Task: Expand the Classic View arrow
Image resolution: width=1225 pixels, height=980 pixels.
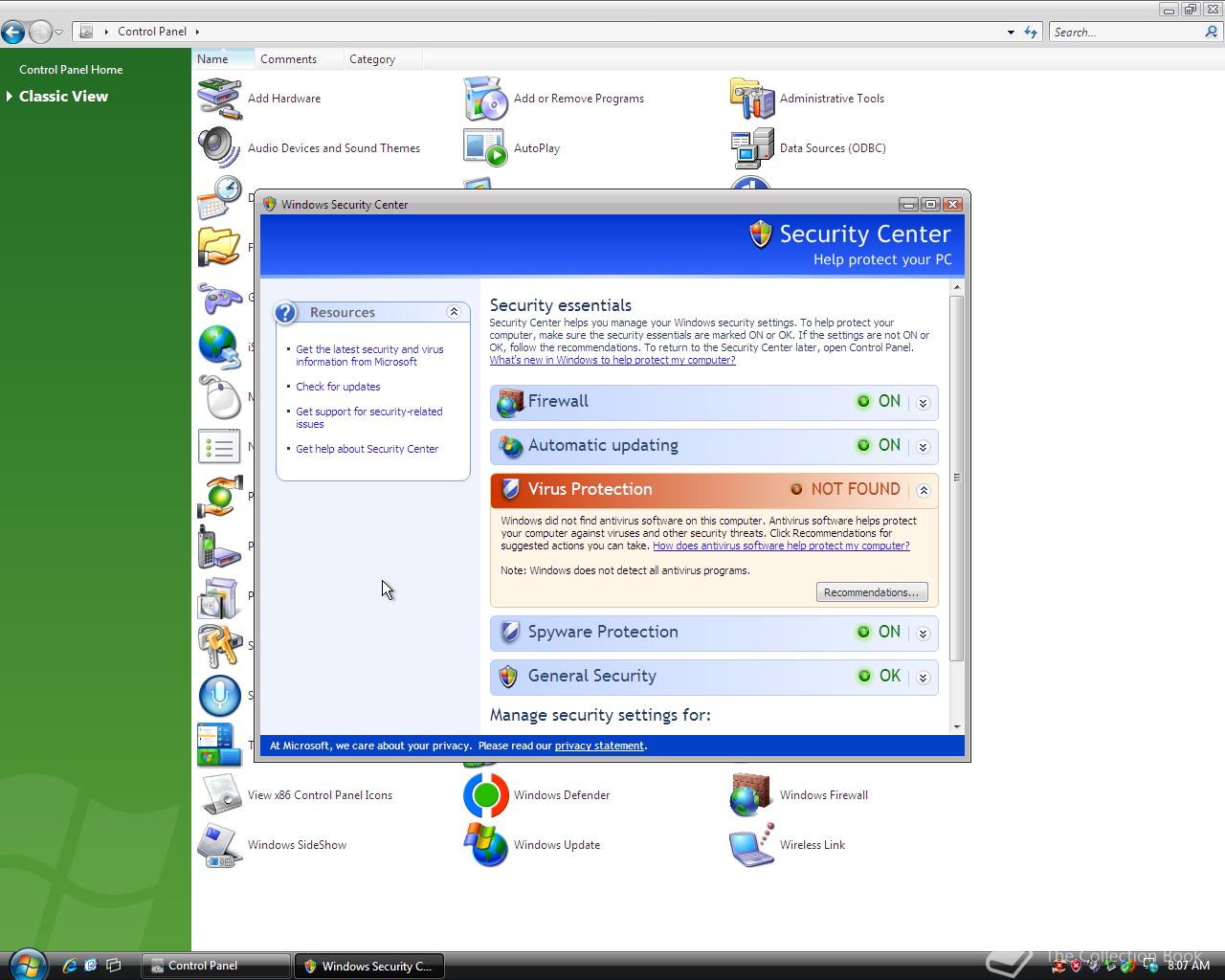Action: click(10, 96)
